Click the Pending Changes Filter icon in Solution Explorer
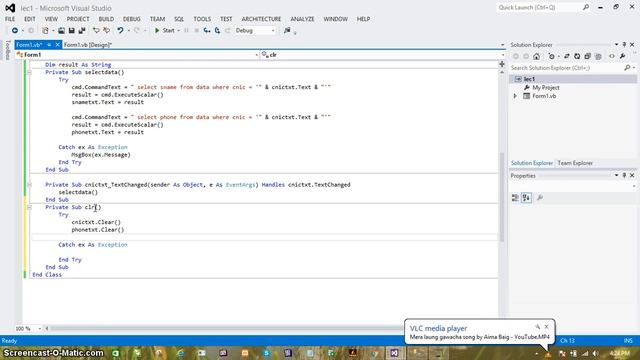This screenshot has height=360, width=640. click(x=552, y=56)
